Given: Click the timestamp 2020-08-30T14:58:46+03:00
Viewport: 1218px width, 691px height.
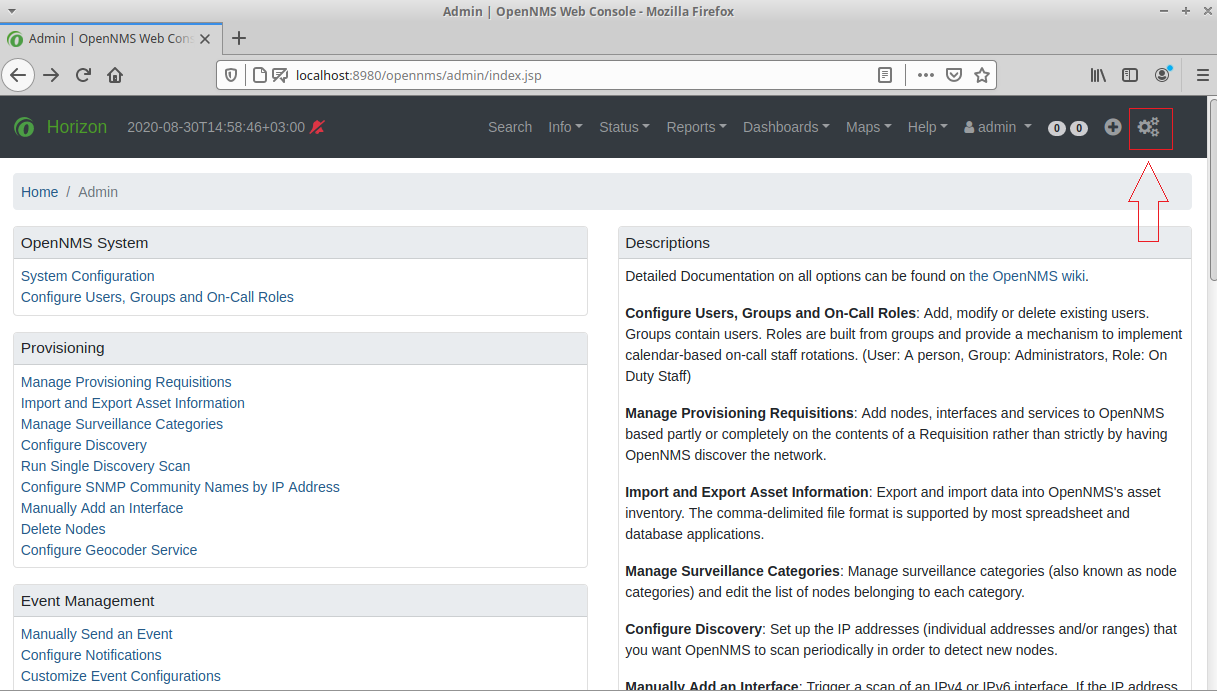Looking at the screenshot, I should coord(216,127).
